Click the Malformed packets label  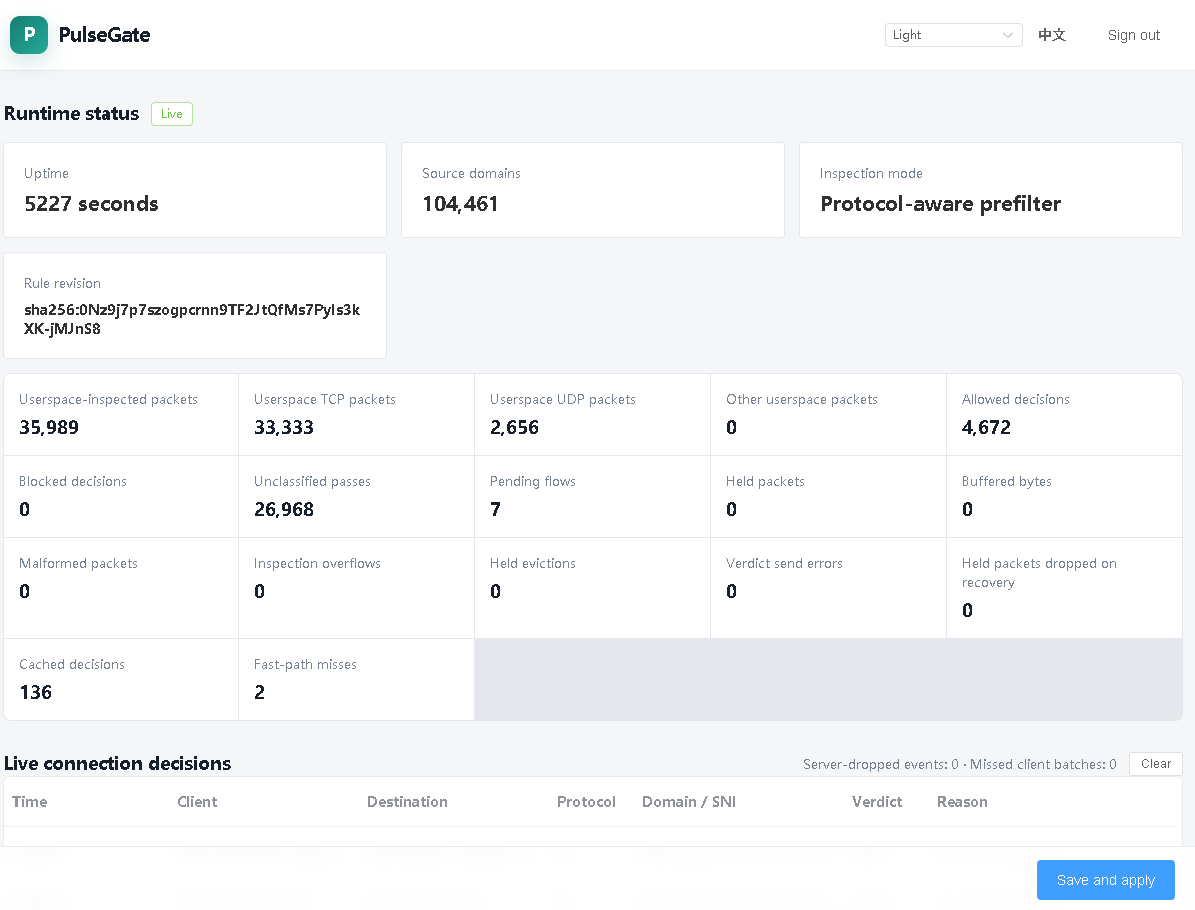tap(78, 563)
